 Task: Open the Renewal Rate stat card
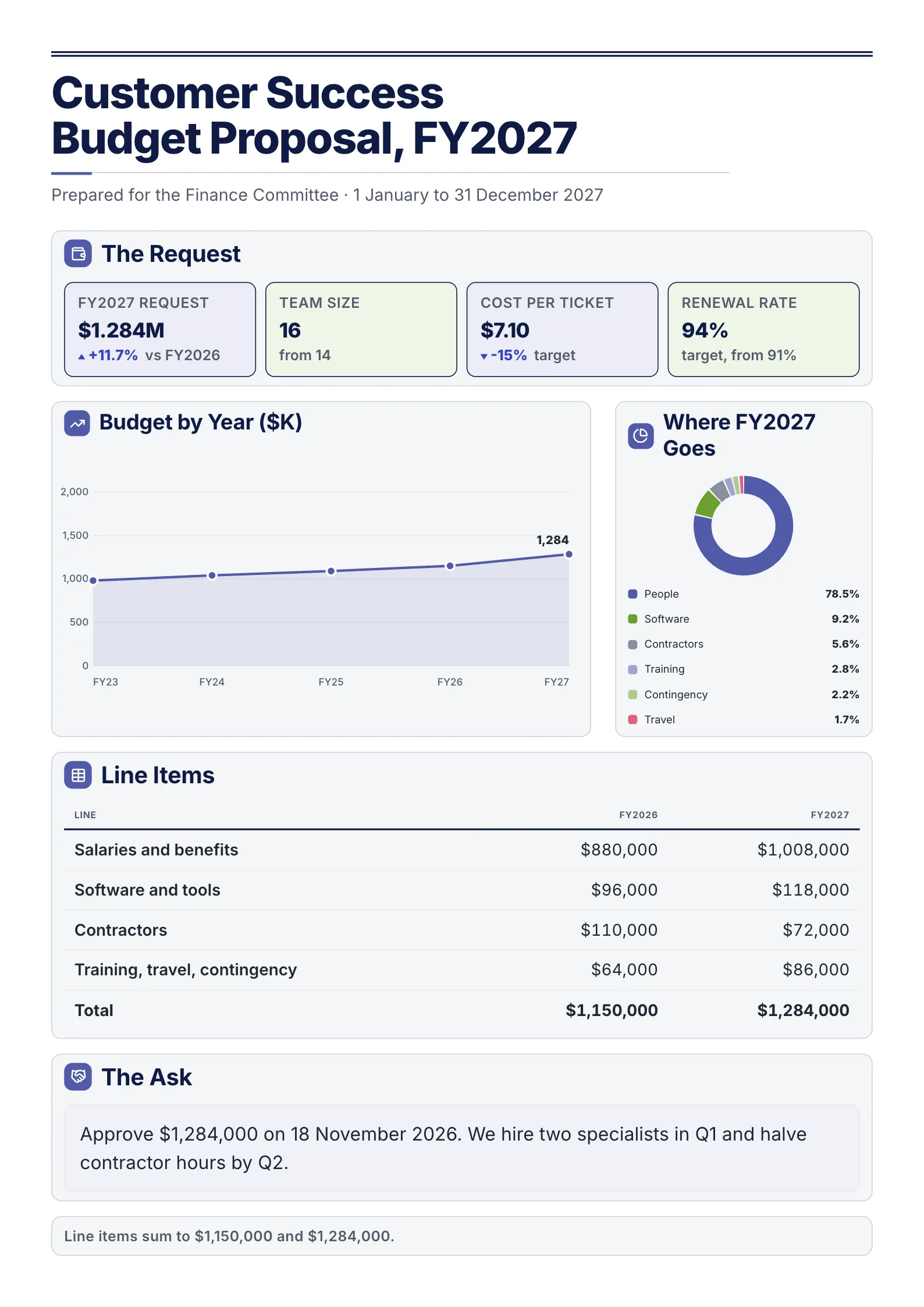point(763,329)
